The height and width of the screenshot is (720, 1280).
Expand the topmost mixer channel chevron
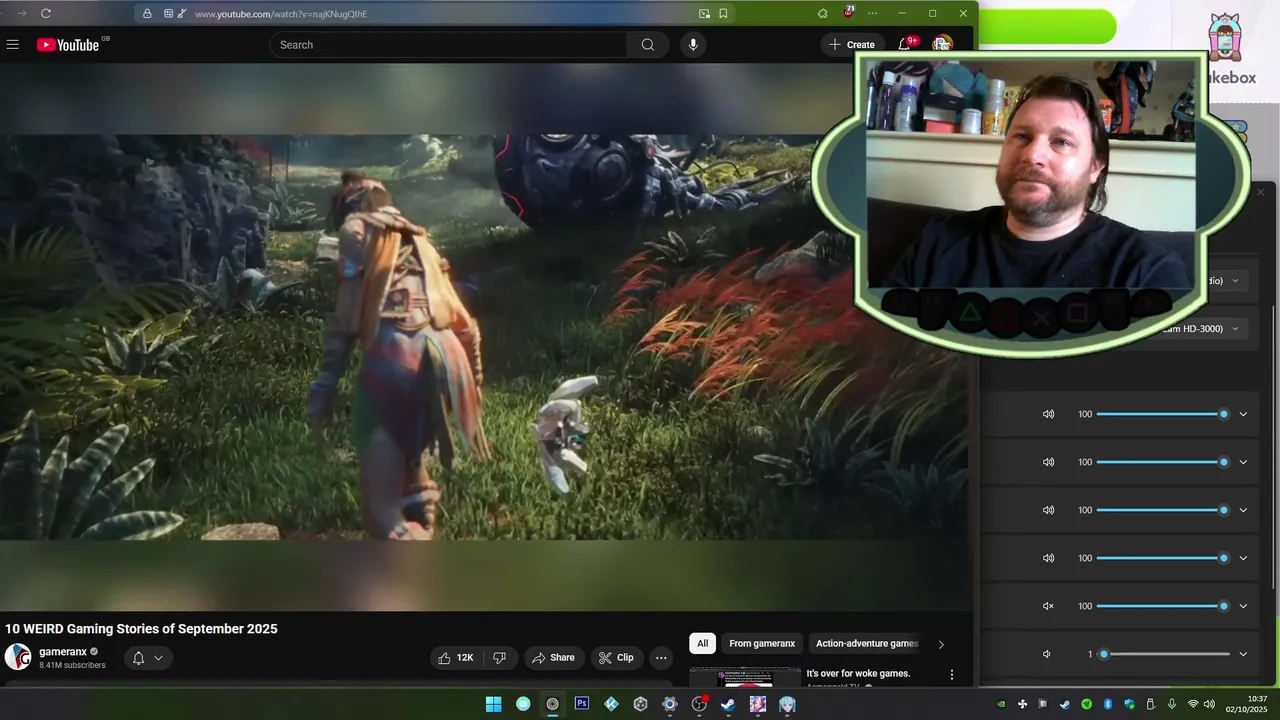click(x=1243, y=414)
